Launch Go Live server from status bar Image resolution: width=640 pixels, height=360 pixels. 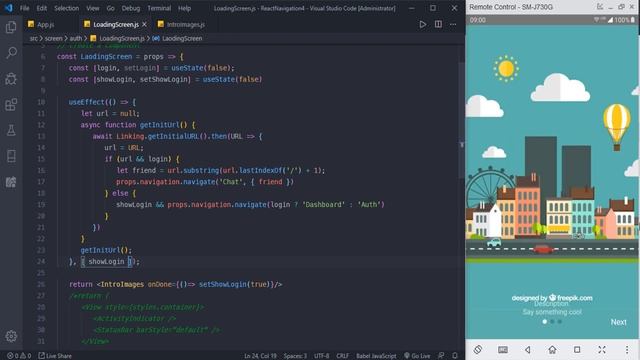pyautogui.click(x=417, y=356)
